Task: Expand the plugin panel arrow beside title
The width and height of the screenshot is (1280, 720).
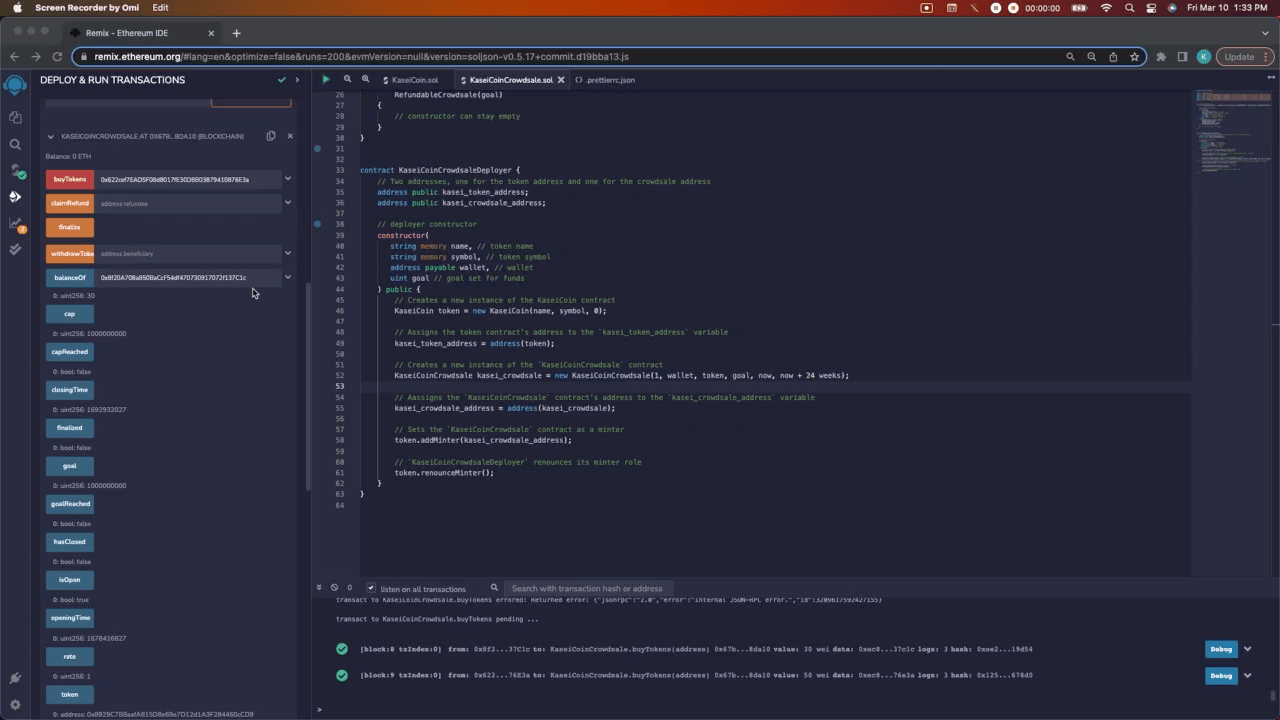Action: pos(297,80)
